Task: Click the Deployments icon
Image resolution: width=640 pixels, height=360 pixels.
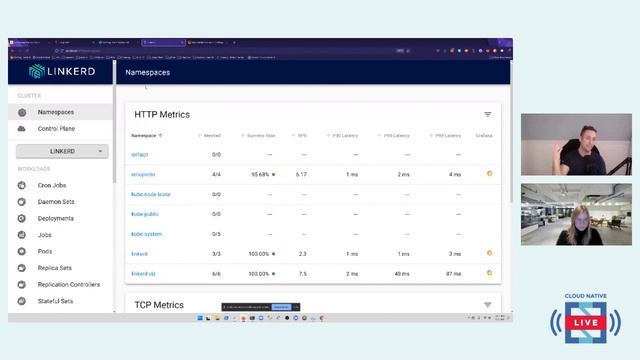Action: point(22,218)
